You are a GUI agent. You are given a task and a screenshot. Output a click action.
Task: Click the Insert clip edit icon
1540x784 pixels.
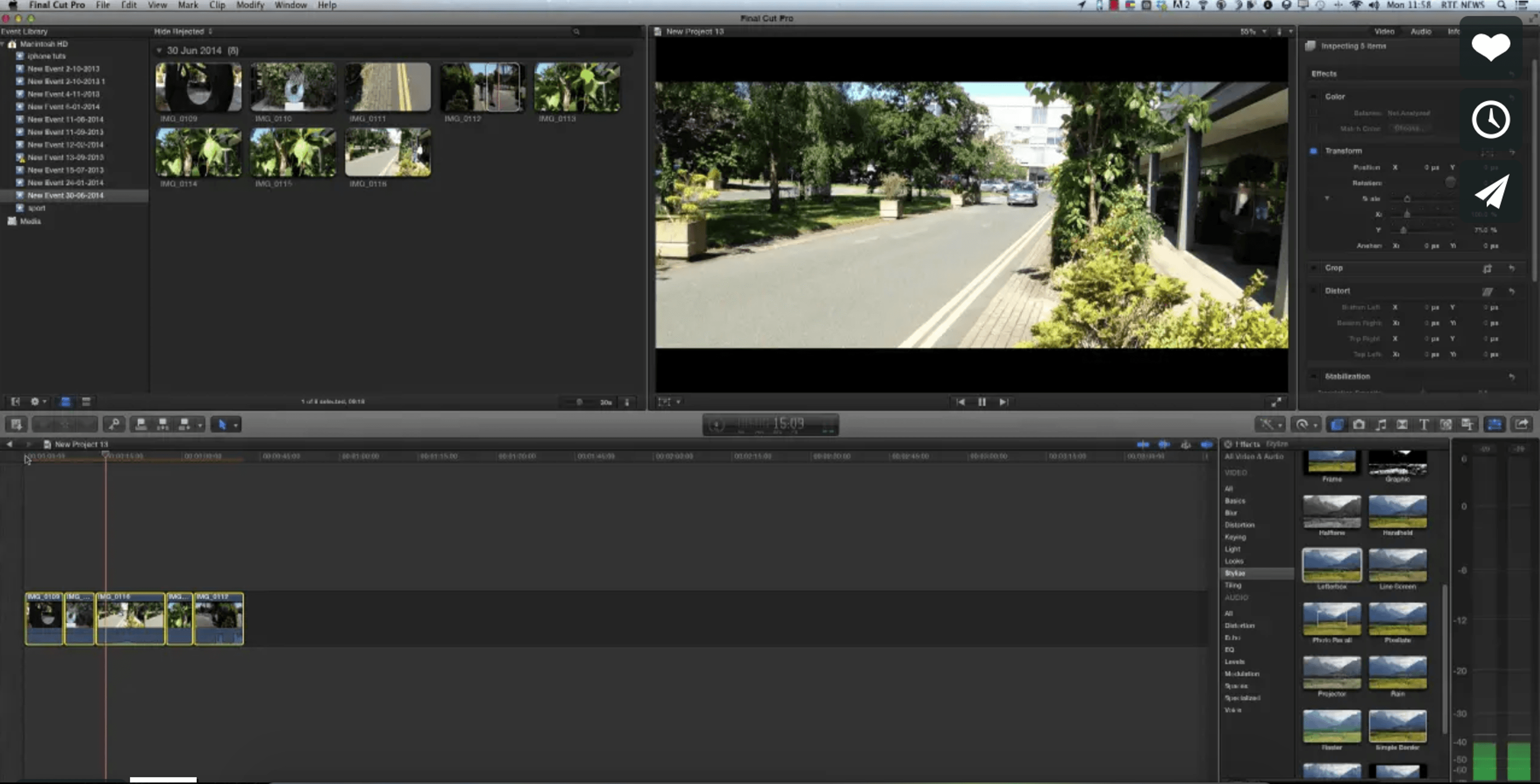point(163,424)
